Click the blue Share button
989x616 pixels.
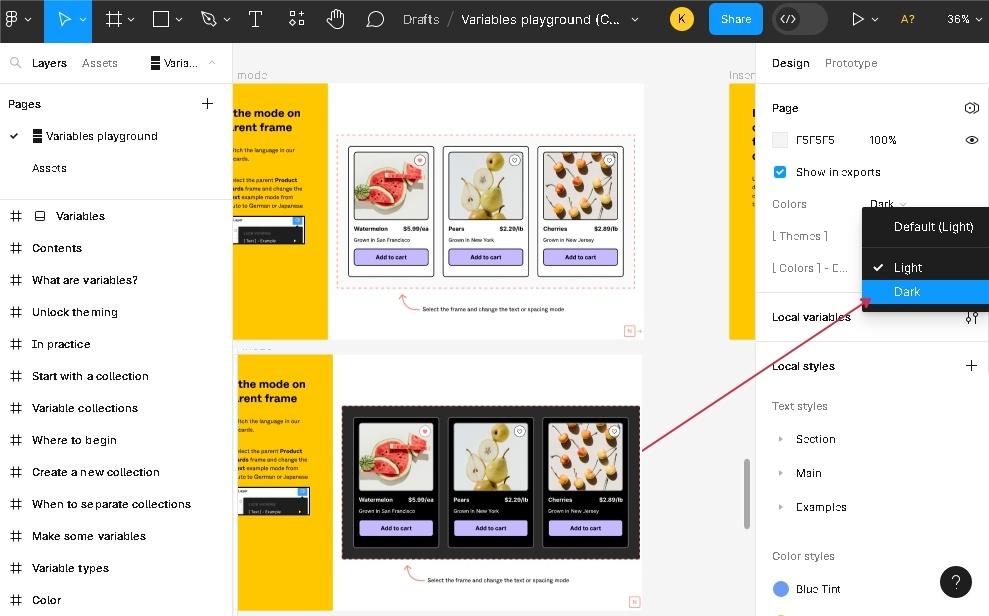(735, 19)
